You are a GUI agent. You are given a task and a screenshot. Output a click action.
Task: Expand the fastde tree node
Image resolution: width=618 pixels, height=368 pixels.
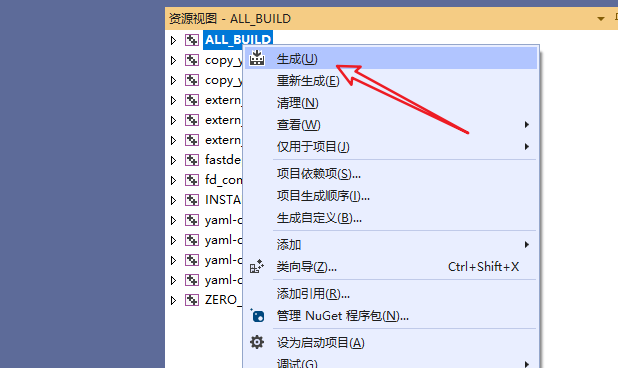[x=173, y=160]
